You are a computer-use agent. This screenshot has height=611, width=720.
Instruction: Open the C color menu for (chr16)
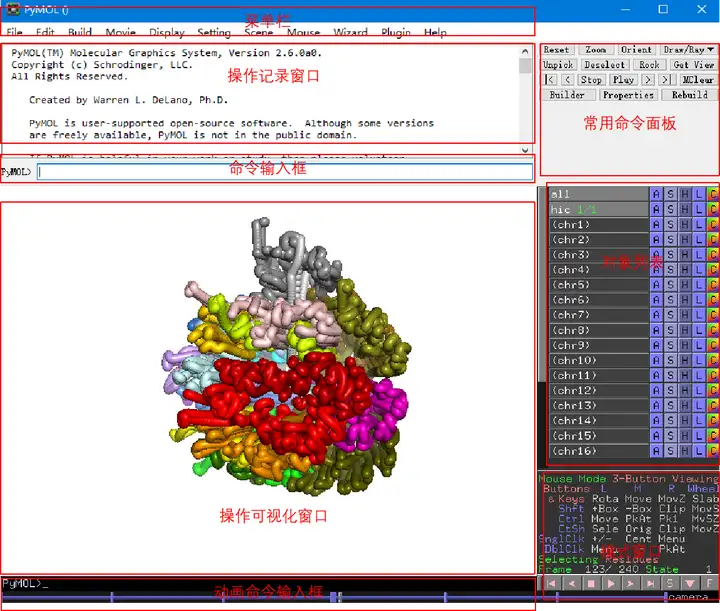(x=713, y=451)
